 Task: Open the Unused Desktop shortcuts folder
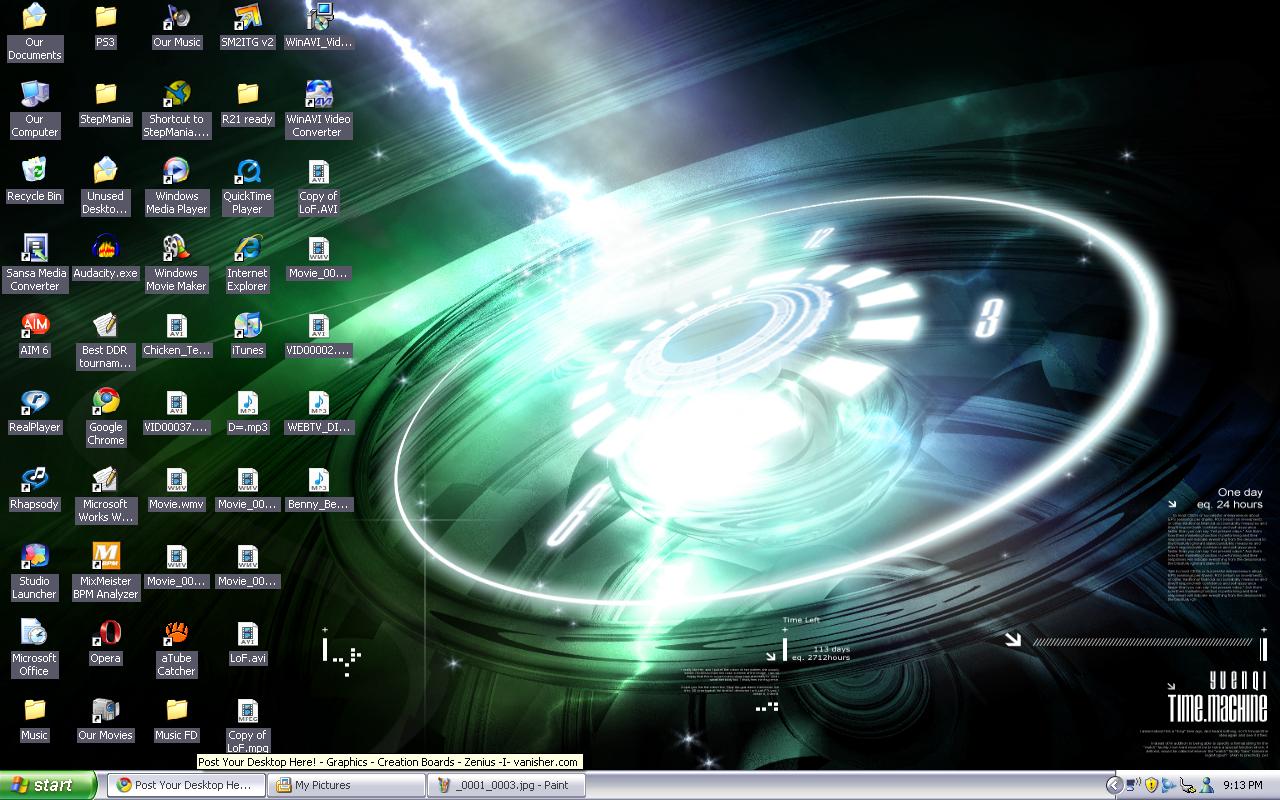pyautogui.click(x=105, y=186)
